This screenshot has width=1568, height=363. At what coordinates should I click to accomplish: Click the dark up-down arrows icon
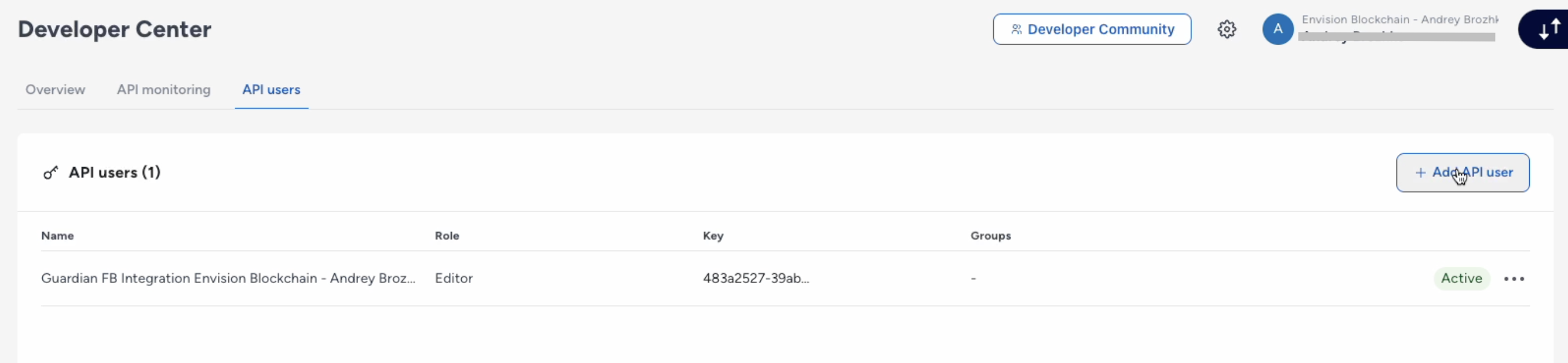point(1548,29)
